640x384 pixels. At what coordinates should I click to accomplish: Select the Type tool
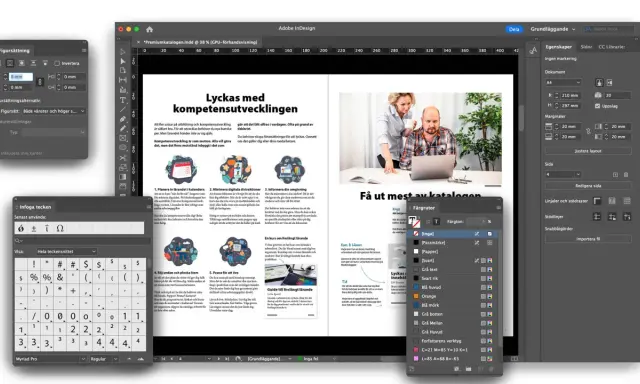(x=123, y=100)
